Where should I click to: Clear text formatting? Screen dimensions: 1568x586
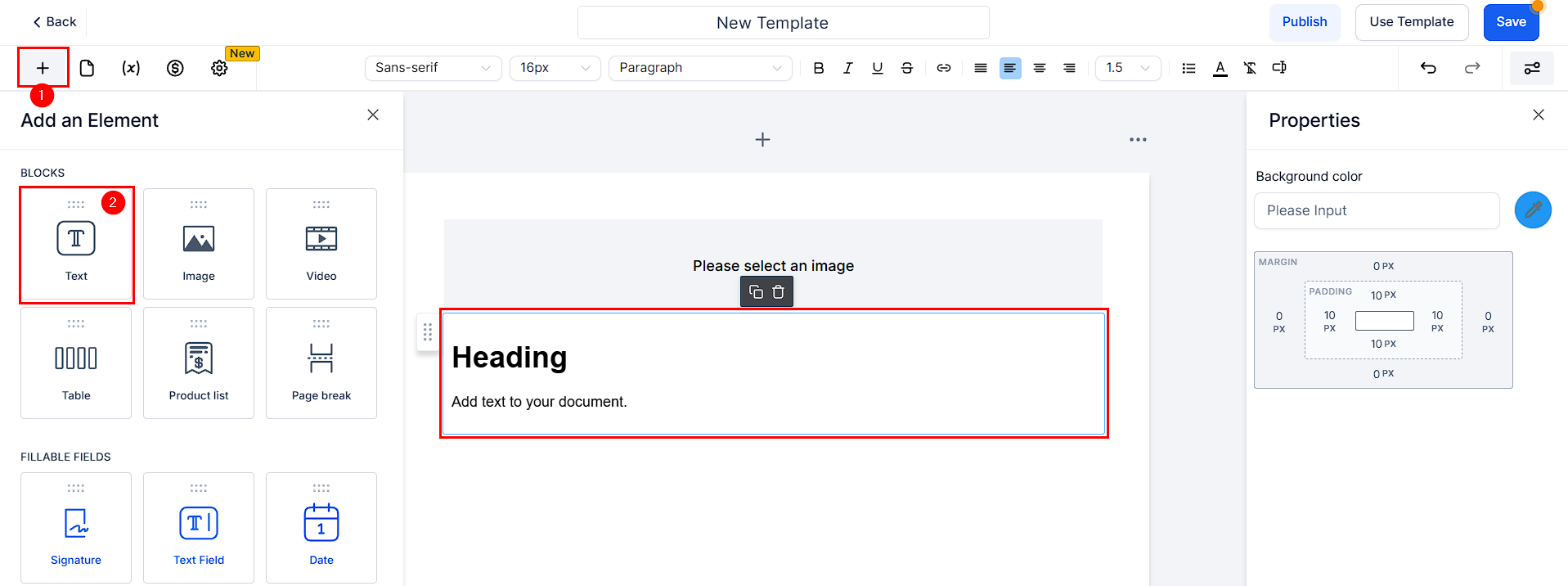tap(1250, 68)
